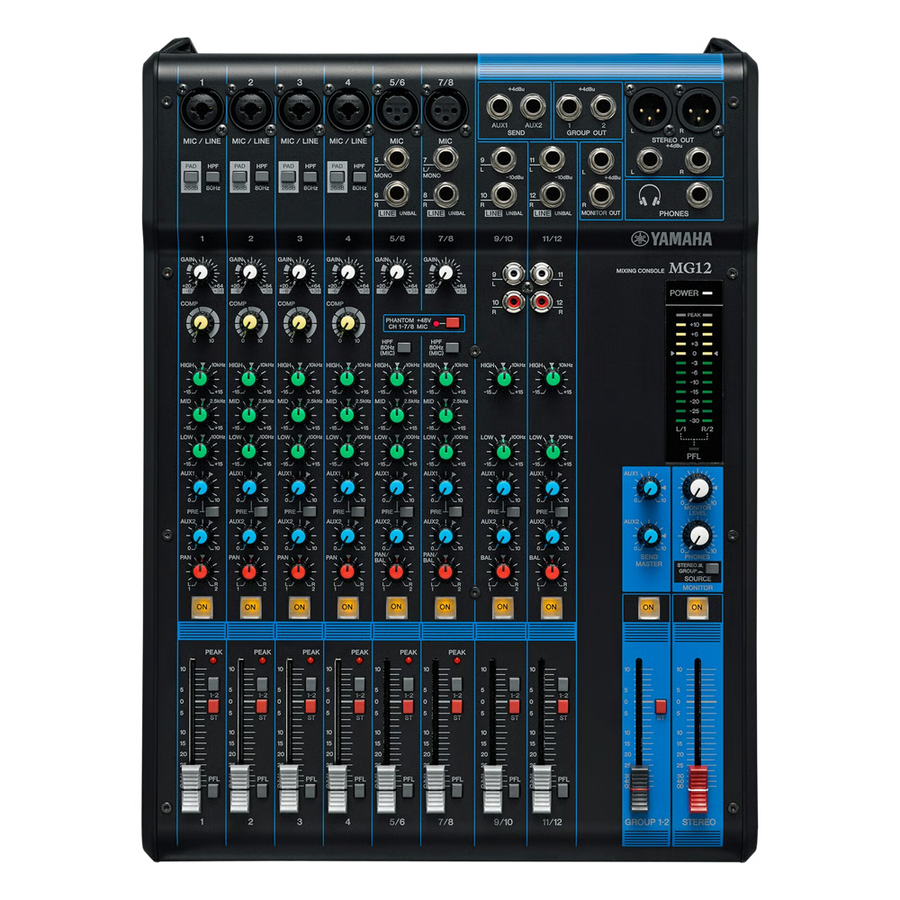Click the channel 9 white RCA input
Viewport: 900px width, 900px height.
pyautogui.click(x=512, y=274)
